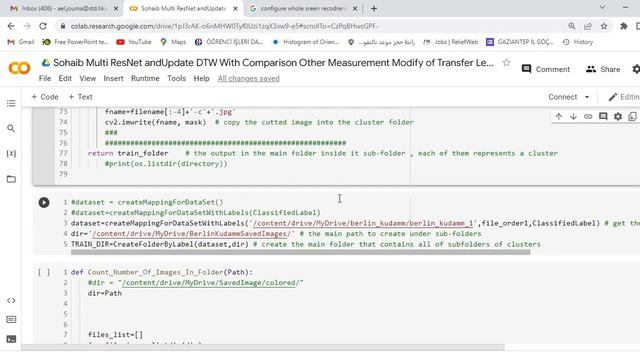Open the browser zoom indicator
Screen dimensions: 640x360
coord(571,26)
